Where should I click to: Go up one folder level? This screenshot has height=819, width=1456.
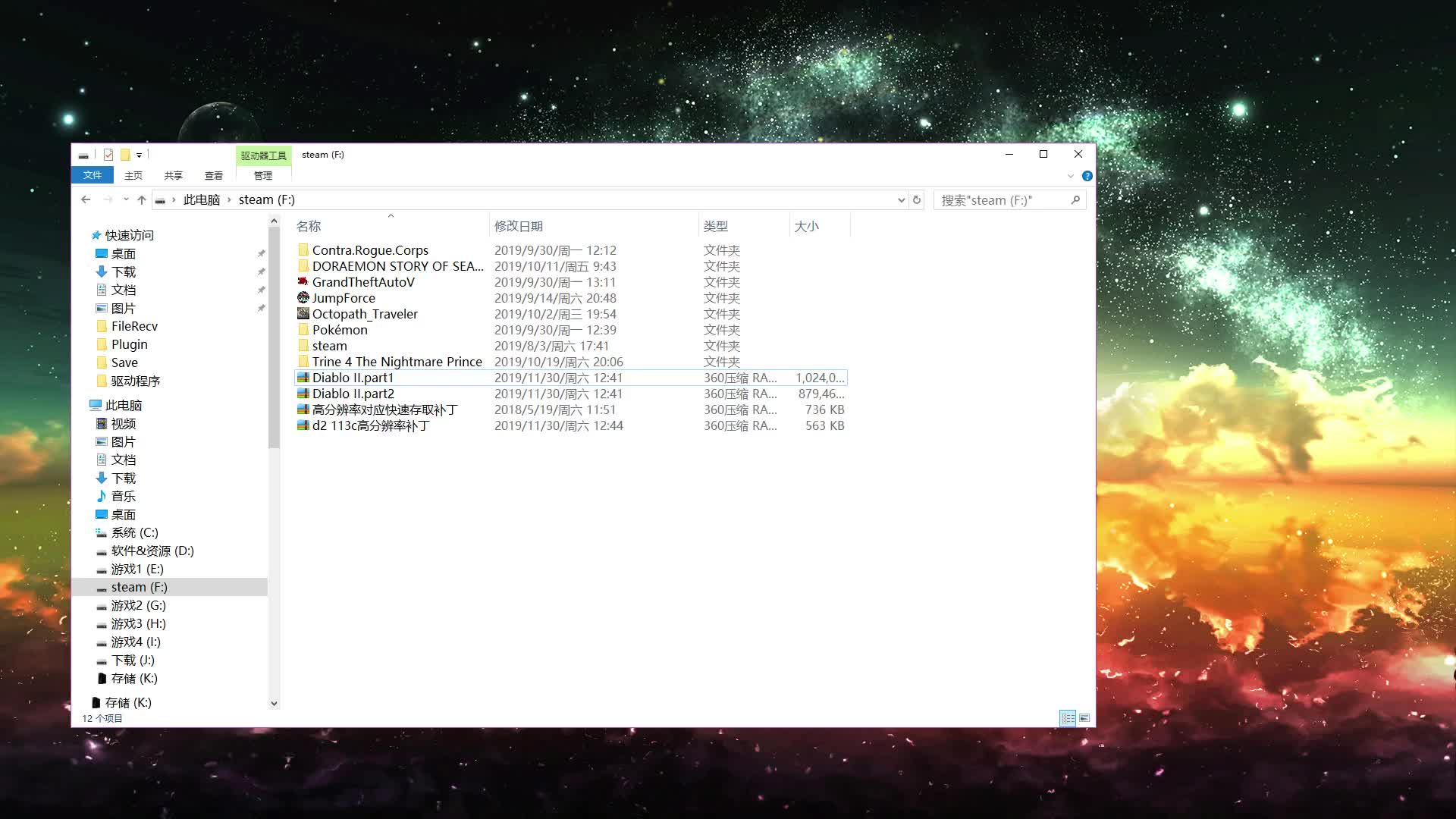[x=142, y=200]
